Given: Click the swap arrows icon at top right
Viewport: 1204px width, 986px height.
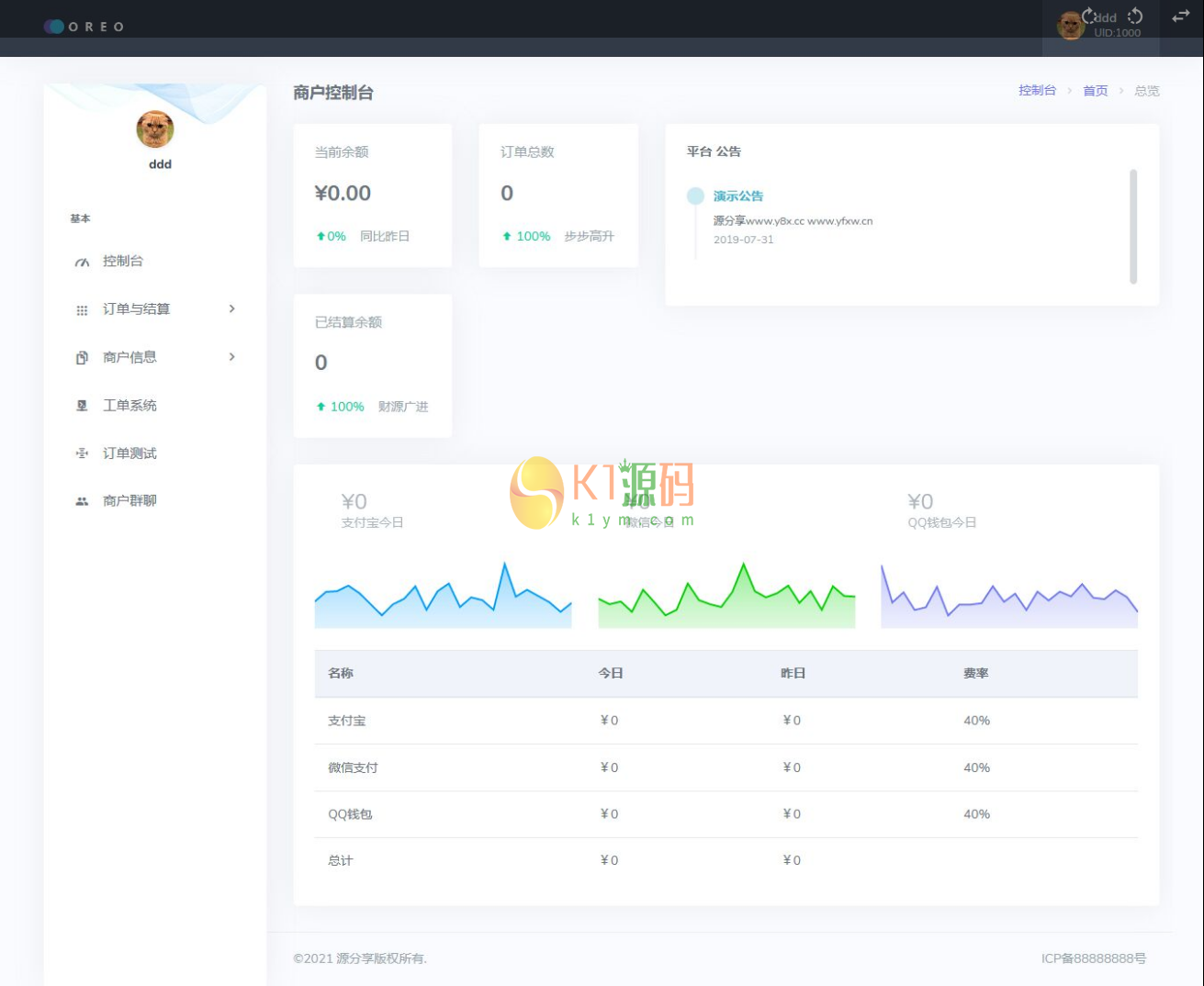Looking at the screenshot, I should [x=1181, y=16].
